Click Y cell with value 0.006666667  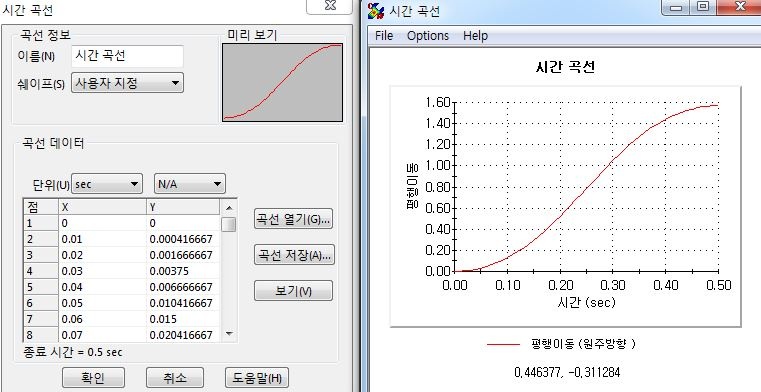[183, 287]
